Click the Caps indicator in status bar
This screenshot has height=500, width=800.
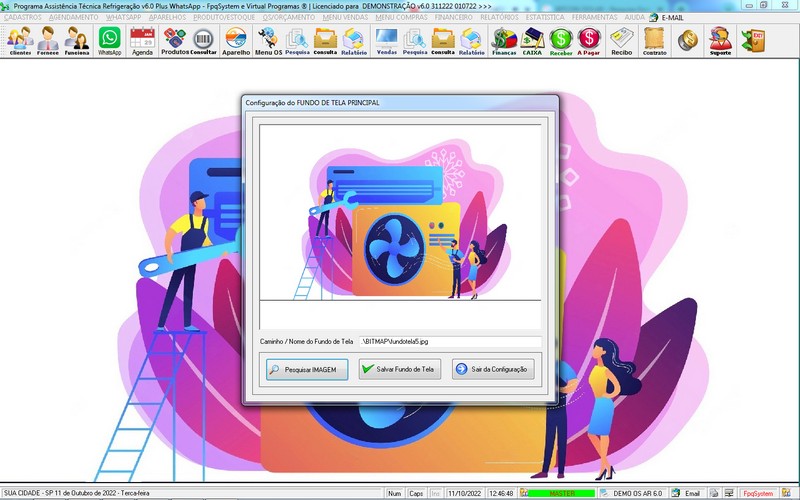pyautogui.click(x=416, y=493)
